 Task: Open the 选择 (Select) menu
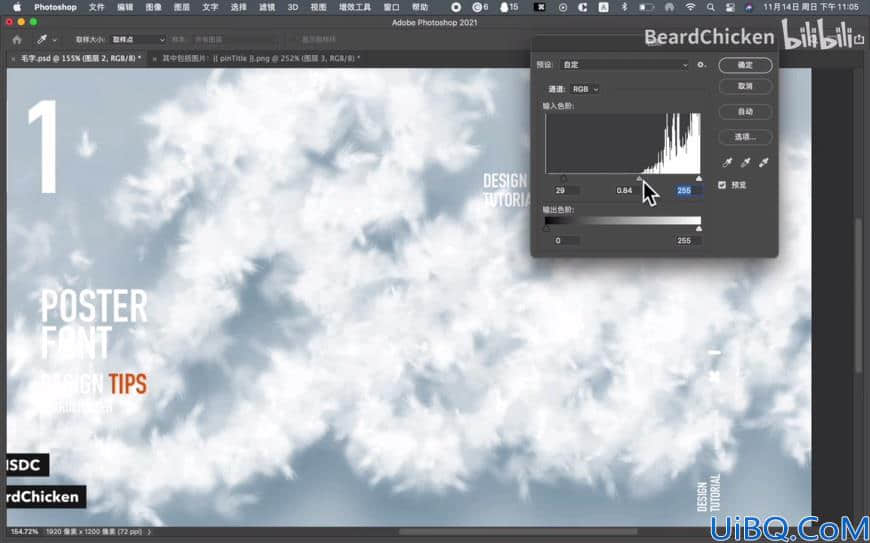(238, 7)
